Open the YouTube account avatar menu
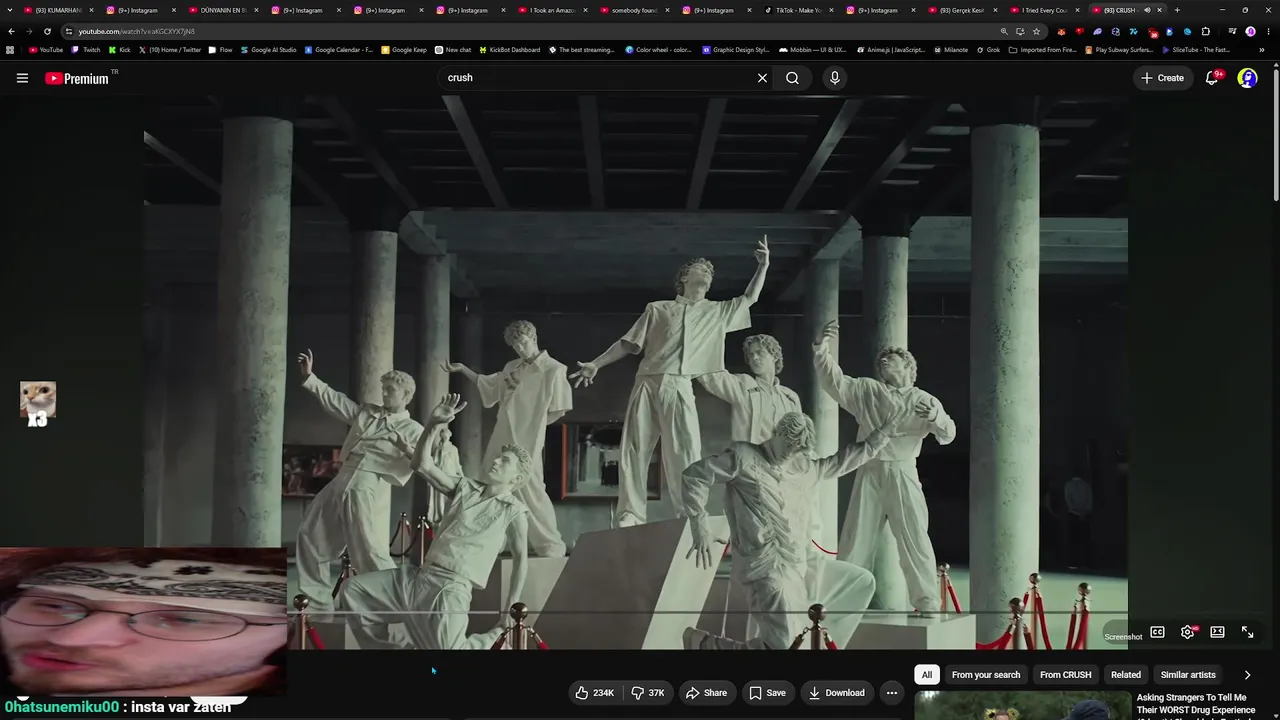1280x720 pixels. pyautogui.click(x=1247, y=78)
